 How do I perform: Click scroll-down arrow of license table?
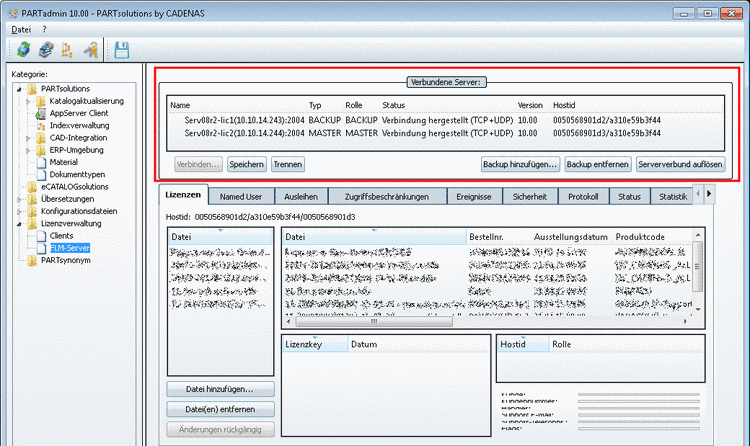[698, 310]
